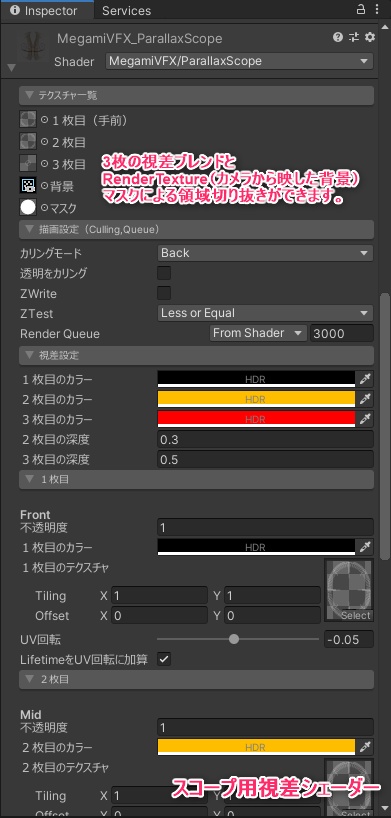Screen dimensions: 391x818
Task: Open object picker for 1枚目(手前) texture
Action: pos(44,120)
